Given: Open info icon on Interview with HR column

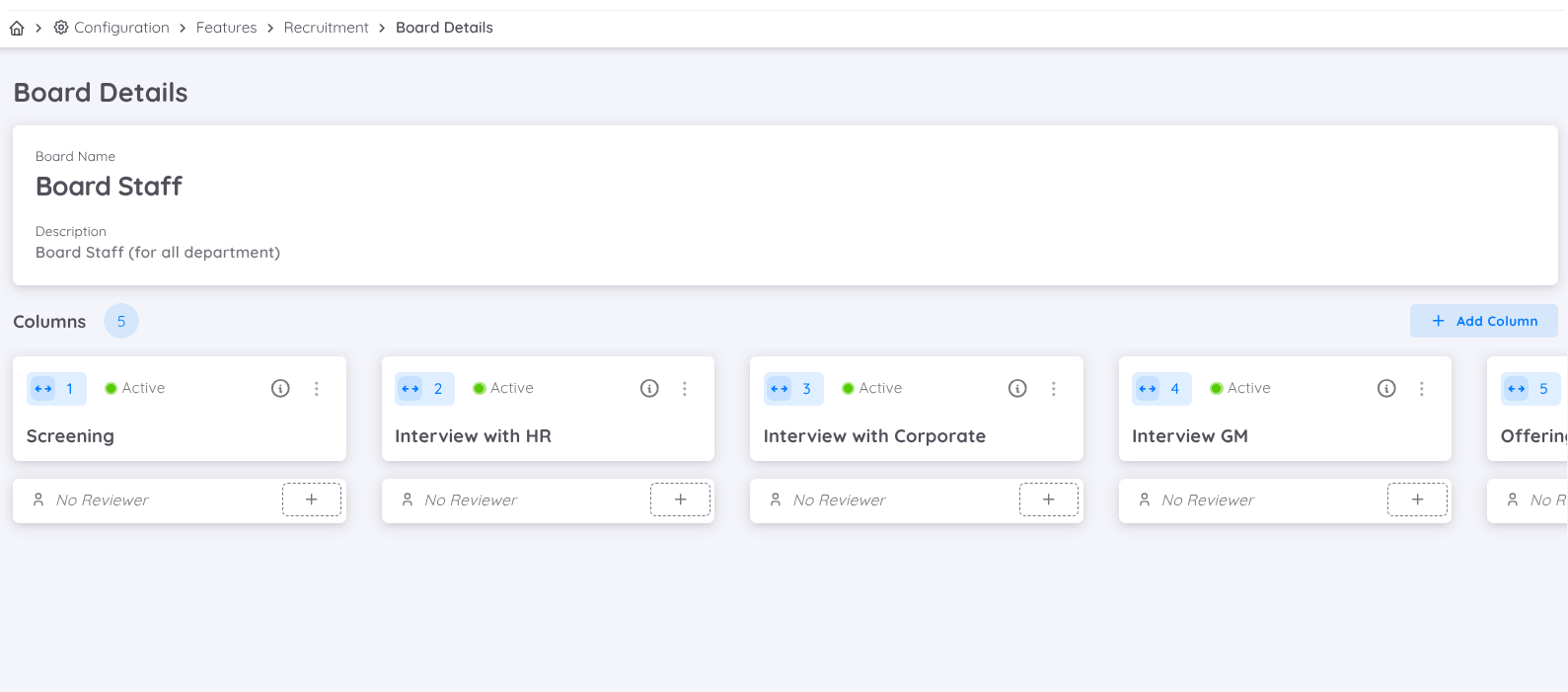Looking at the screenshot, I should coord(649,388).
